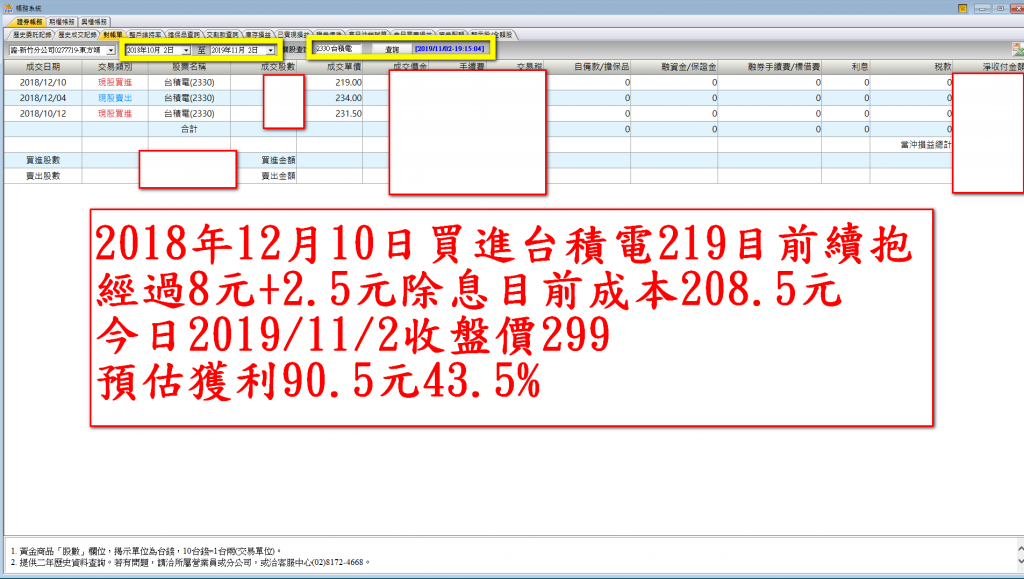The height and width of the screenshot is (579, 1024).
Task: Sort by the 股票名稱 column header
Action: [189, 67]
